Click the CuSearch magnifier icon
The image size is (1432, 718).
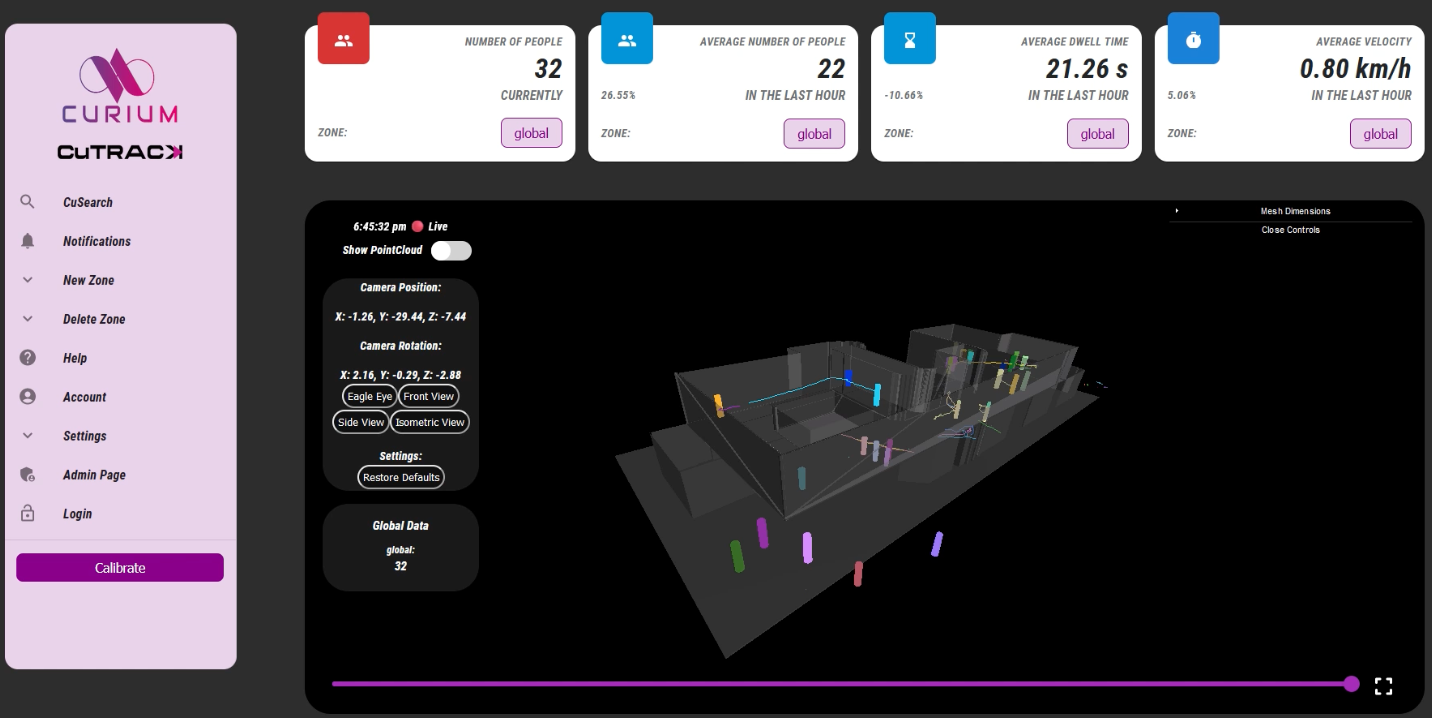tap(28, 202)
